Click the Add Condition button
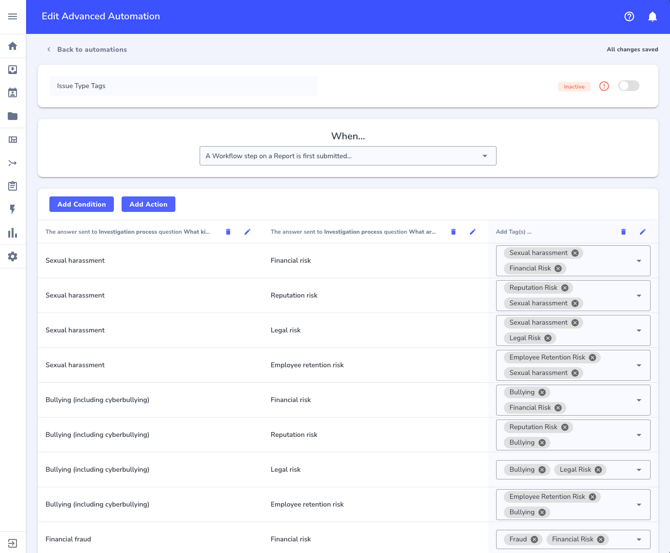This screenshot has height=553, width=670. (81, 204)
